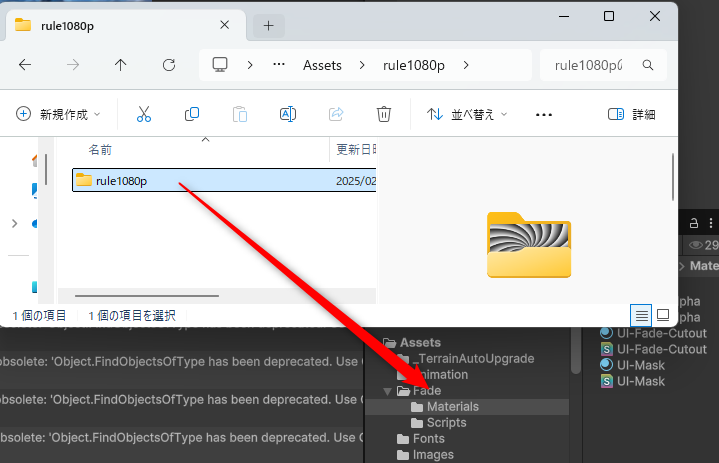719x463 pixels.
Task: Select the Scripts folder in Unity
Action: click(446, 423)
